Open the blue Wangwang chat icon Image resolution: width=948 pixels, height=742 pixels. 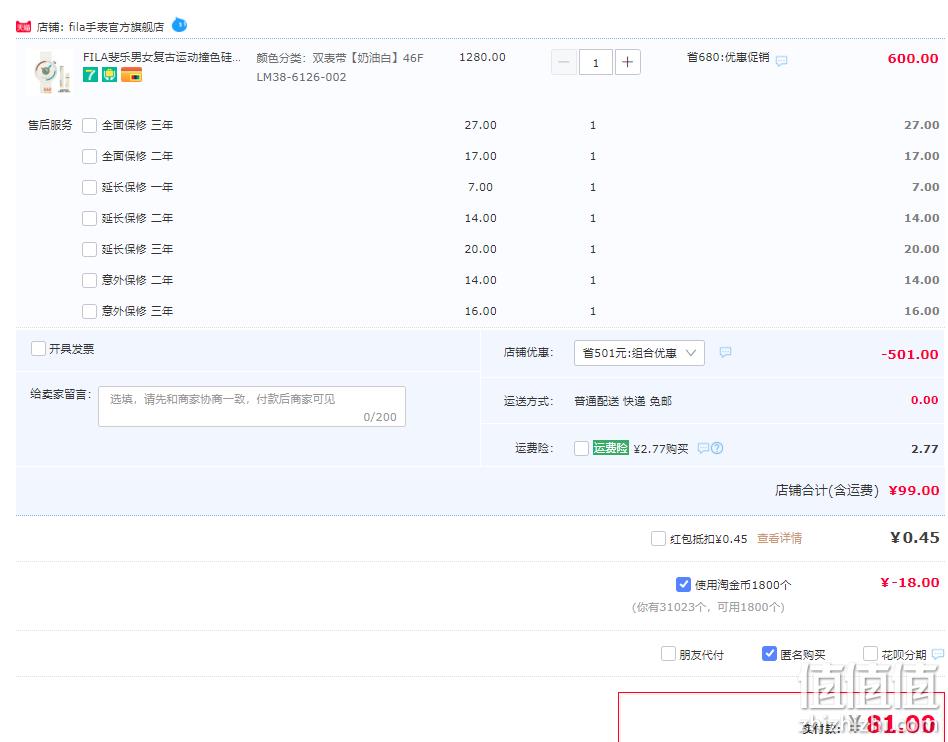[180, 25]
